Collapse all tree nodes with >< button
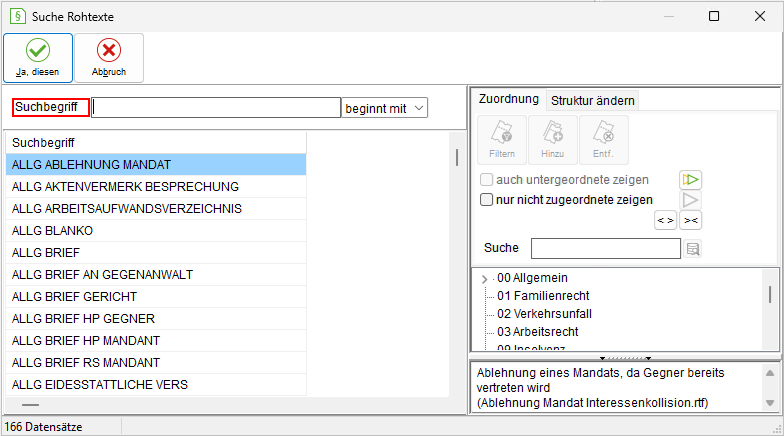The width and height of the screenshot is (784, 436). pyautogui.click(x=690, y=220)
